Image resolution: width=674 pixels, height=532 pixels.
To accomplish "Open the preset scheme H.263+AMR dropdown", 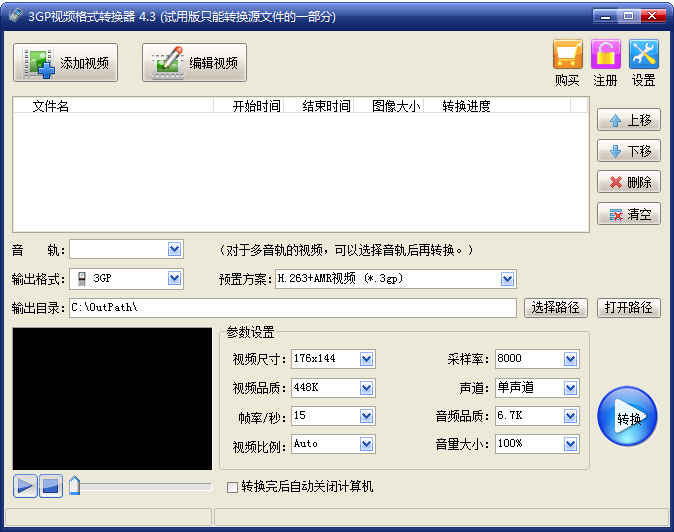I will click(x=508, y=279).
